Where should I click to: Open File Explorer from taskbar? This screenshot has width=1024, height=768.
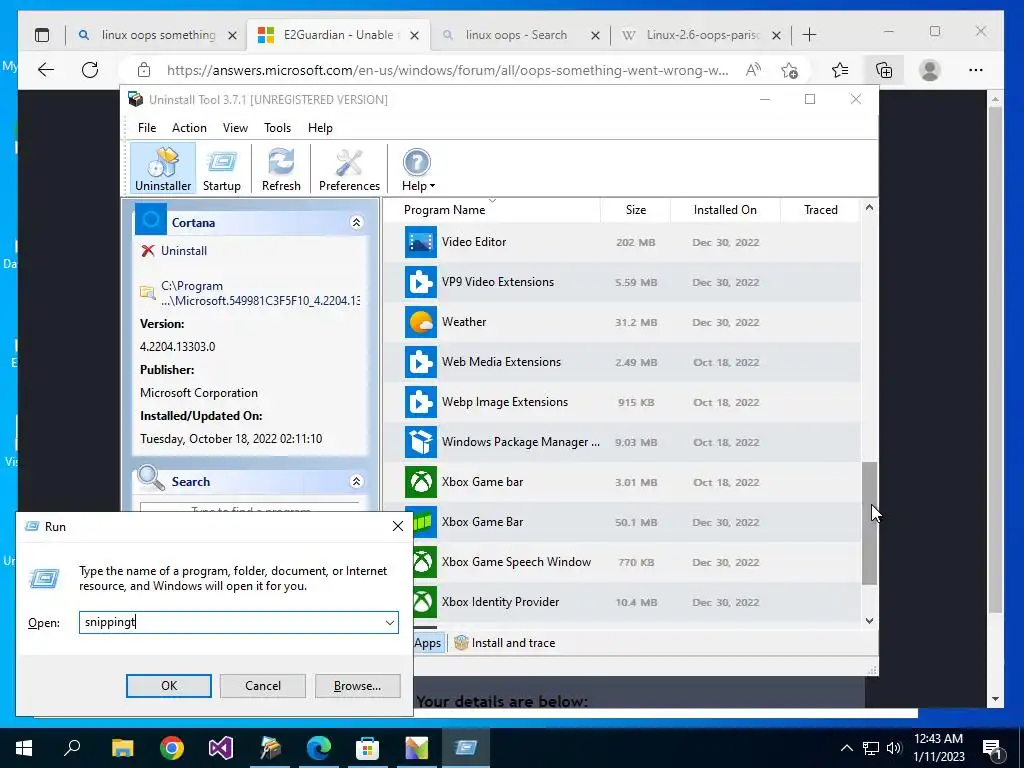122,748
